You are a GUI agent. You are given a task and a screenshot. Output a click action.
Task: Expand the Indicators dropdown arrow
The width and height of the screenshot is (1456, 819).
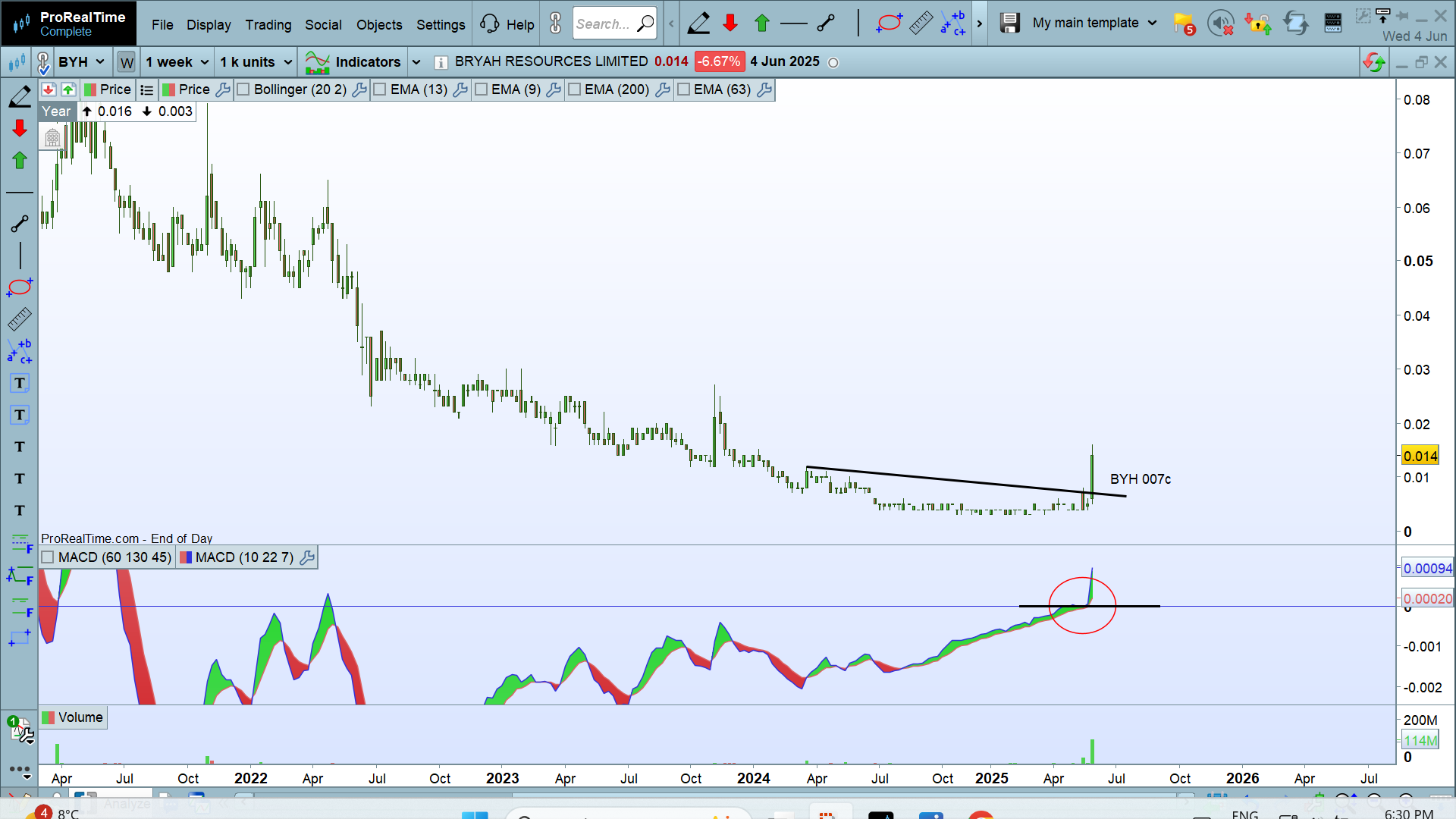(416, 62)
